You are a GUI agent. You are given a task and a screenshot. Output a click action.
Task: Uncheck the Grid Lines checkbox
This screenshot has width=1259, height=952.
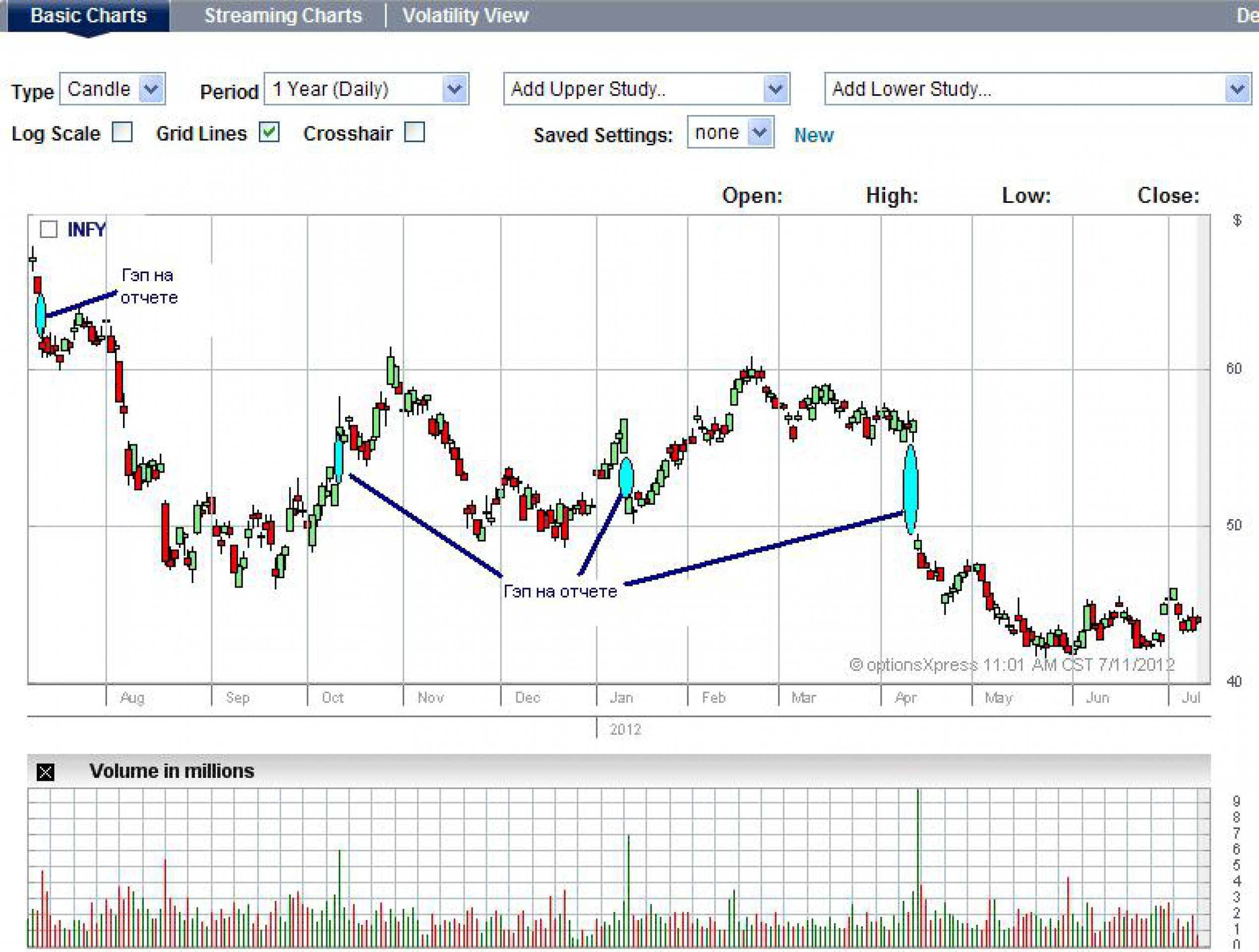tap(269, 132)
